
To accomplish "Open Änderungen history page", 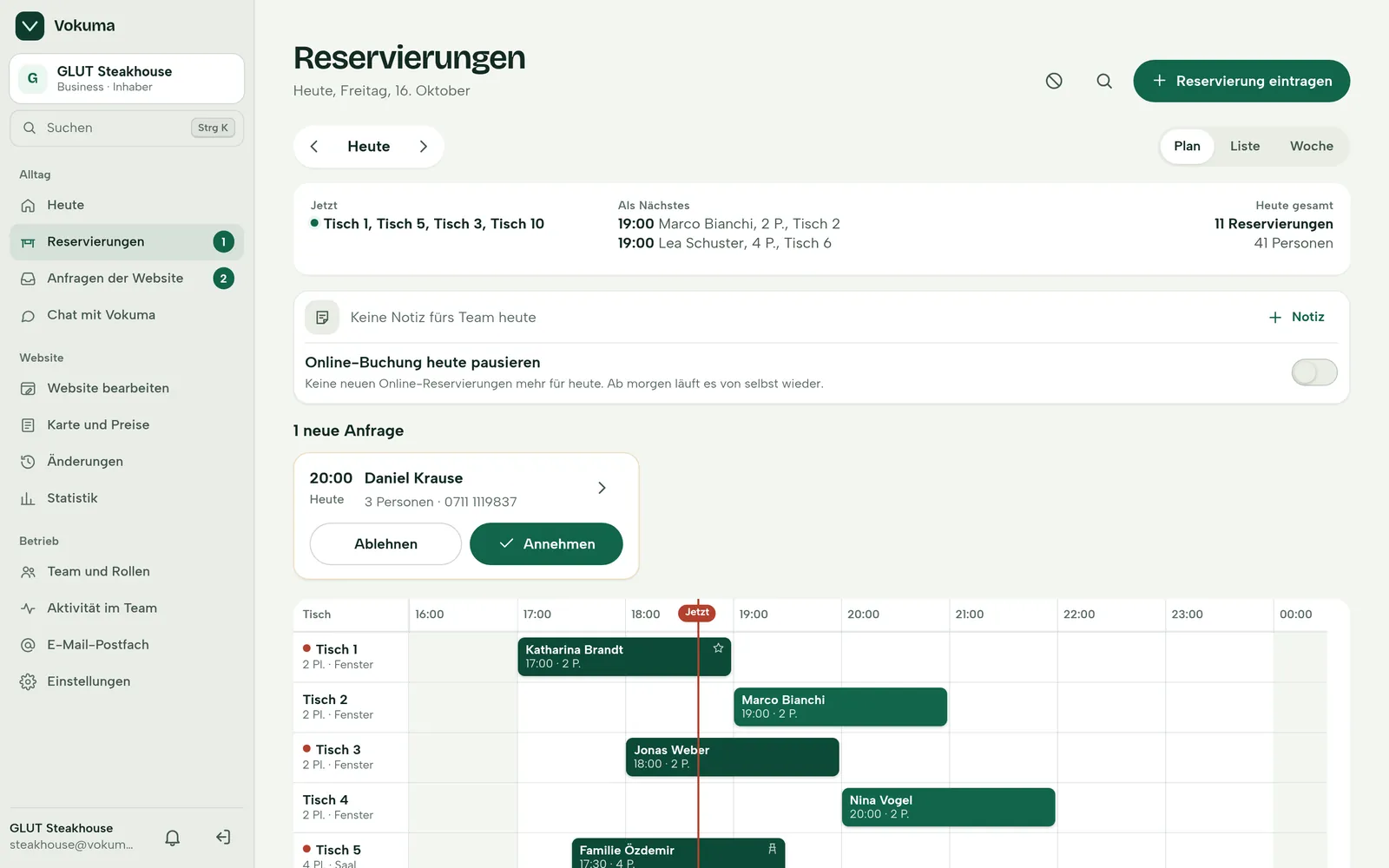I will tap(127, 462).
